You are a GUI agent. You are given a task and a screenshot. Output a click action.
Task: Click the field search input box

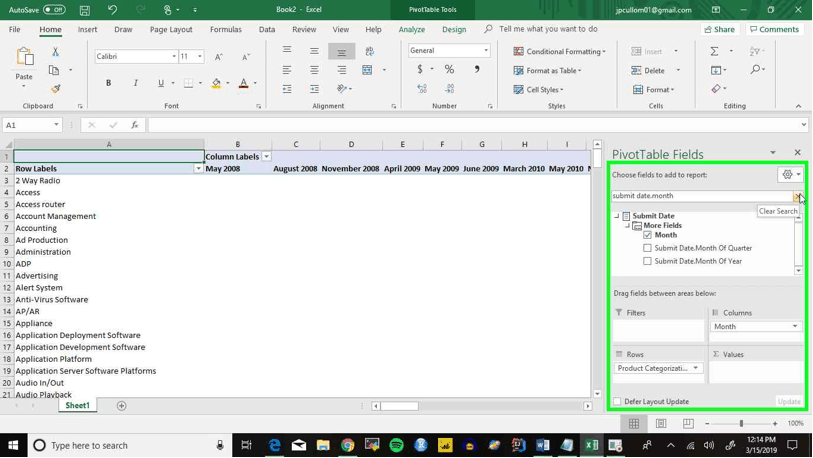702,196
